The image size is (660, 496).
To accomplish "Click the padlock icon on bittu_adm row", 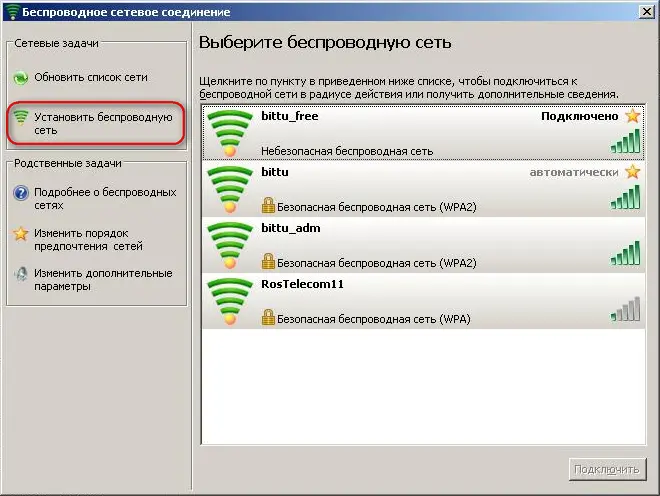I will tap(268, 261).
